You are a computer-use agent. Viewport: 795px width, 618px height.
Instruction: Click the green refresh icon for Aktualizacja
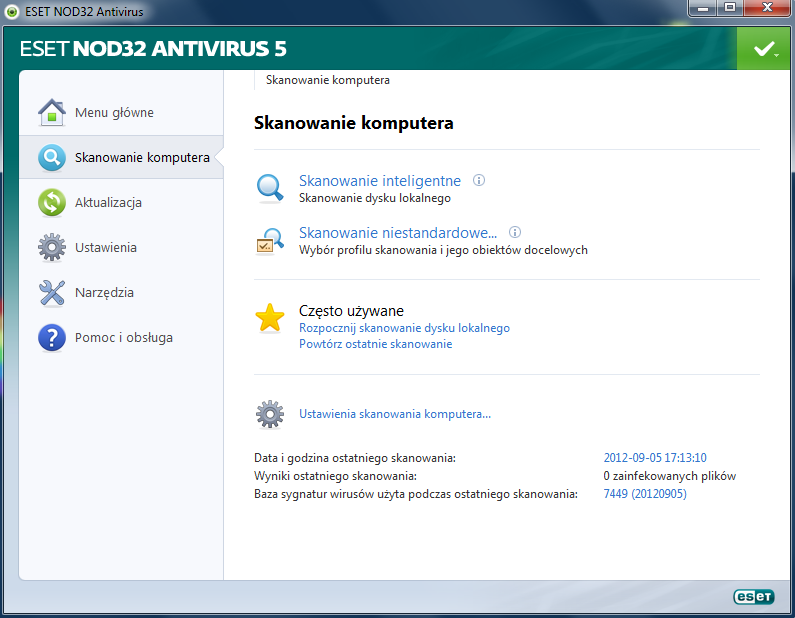tap(52, 202)
